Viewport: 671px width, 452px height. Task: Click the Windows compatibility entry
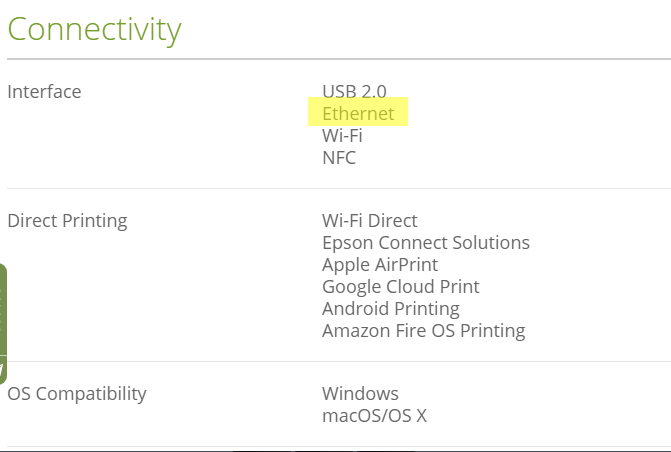(360, 394)
